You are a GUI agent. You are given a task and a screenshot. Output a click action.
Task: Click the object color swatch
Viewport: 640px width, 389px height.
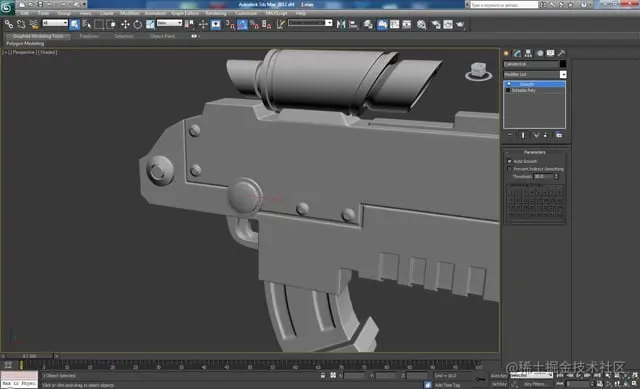563,64
